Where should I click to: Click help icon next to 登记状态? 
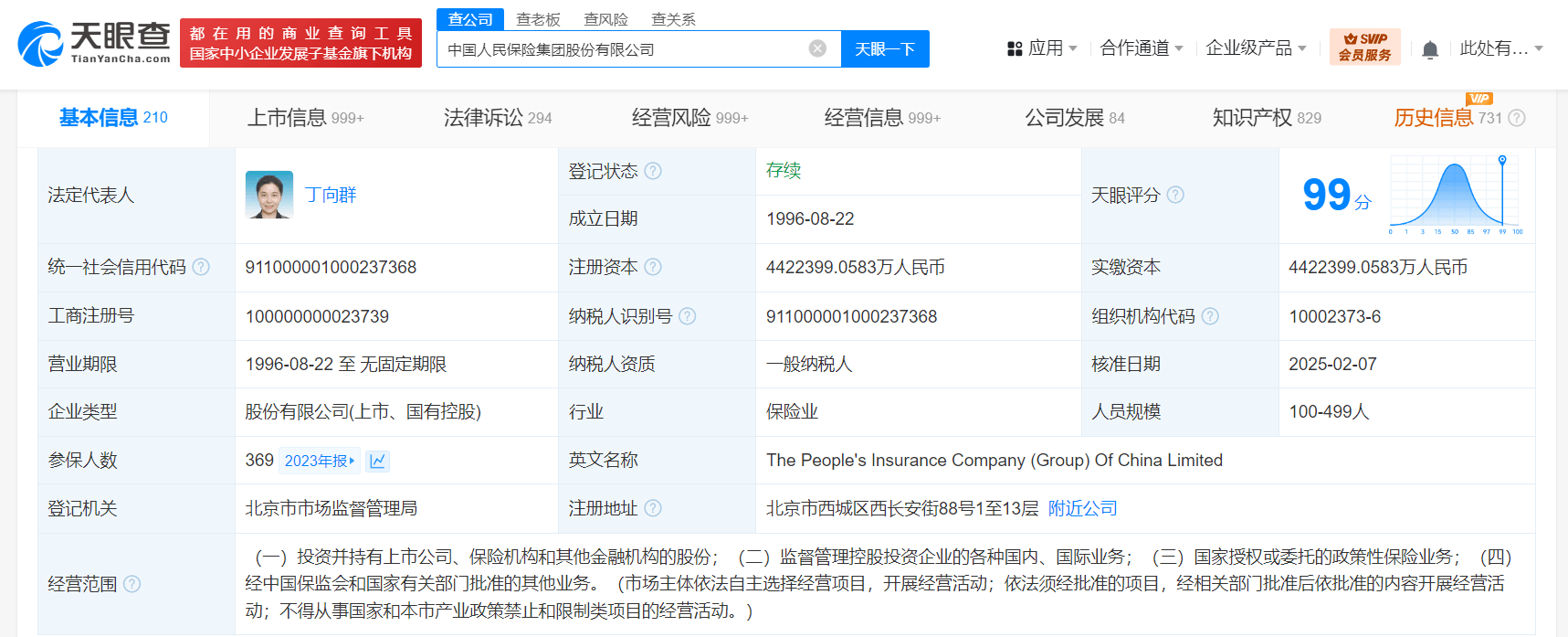(653, 171)
